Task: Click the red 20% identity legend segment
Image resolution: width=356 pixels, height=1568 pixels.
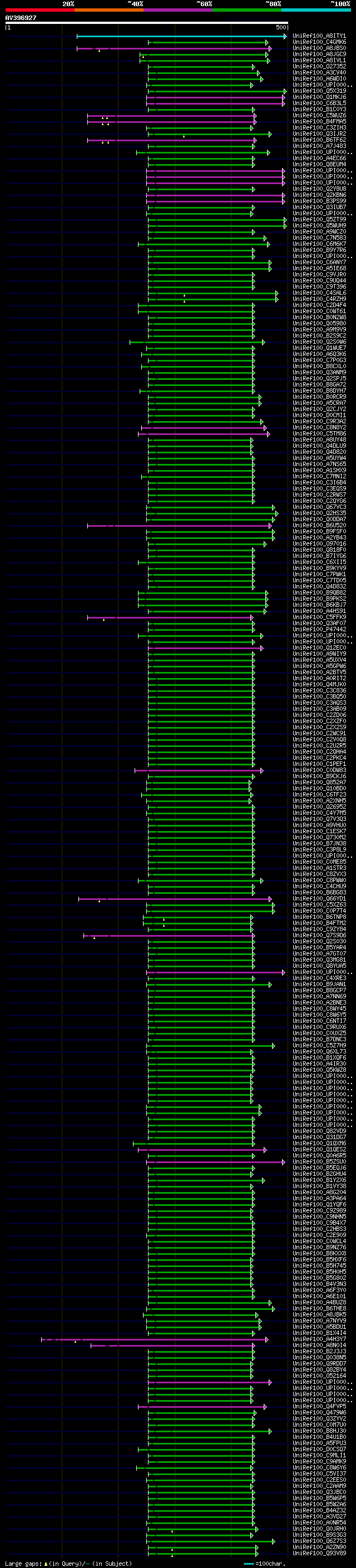Action: tap(39, 10)
